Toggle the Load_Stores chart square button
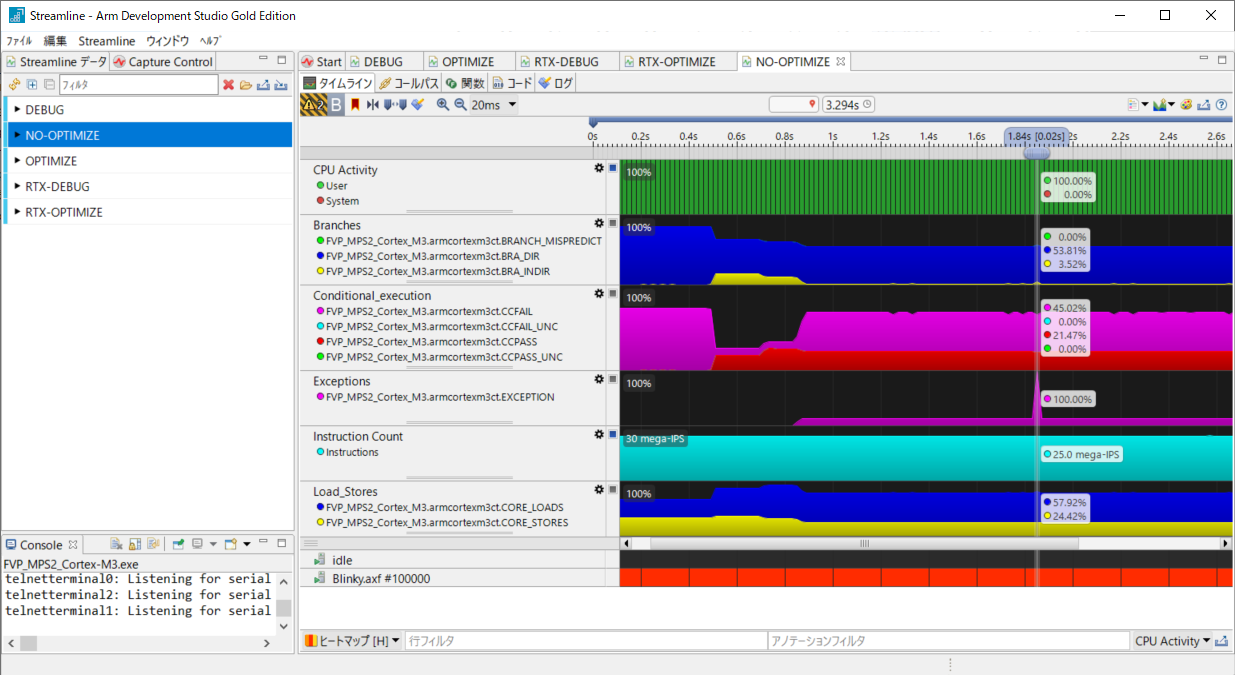 [x=612, y=489]
